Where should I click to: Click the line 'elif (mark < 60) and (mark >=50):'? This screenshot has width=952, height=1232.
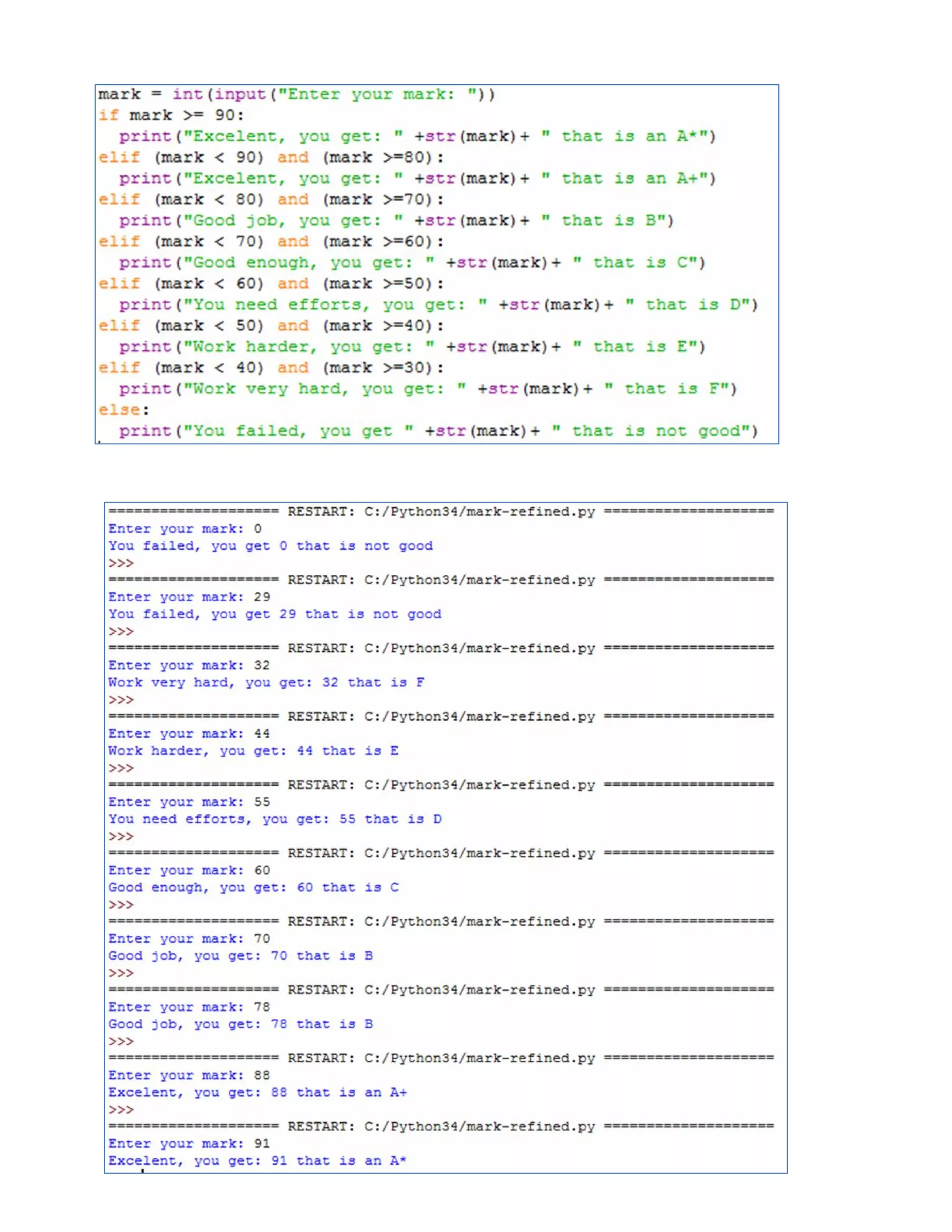point(271,284)
